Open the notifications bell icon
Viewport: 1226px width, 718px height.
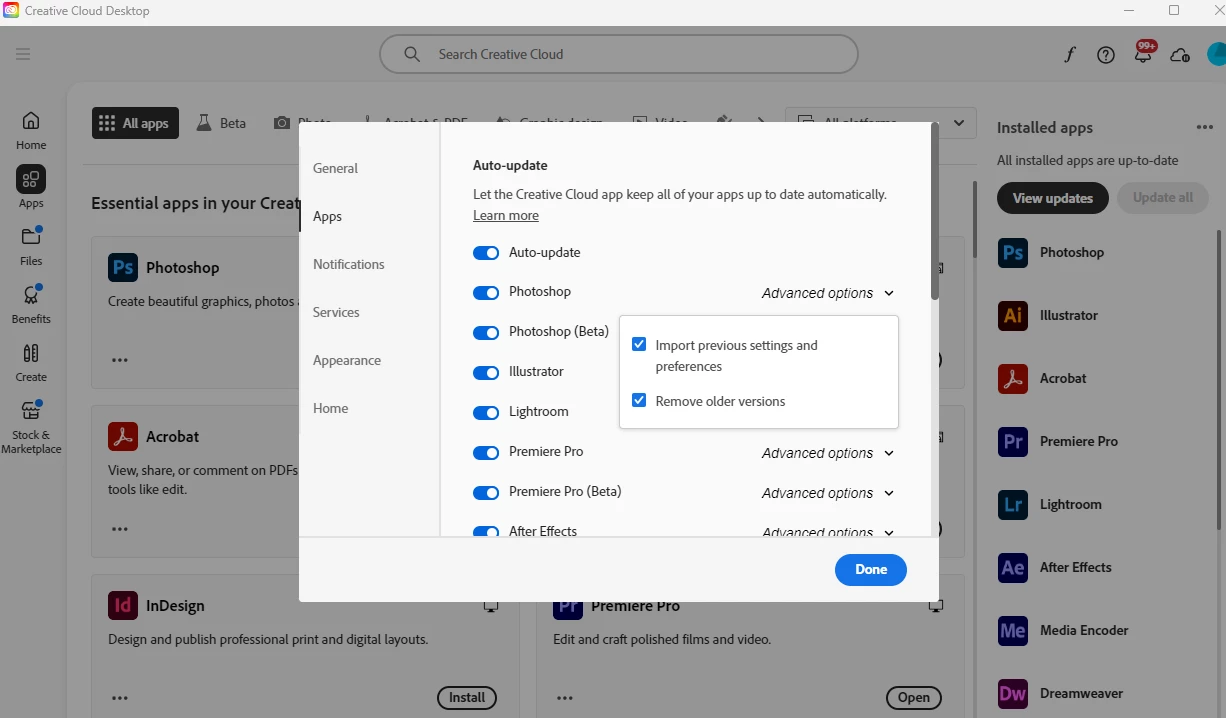tap(1143, 54)
